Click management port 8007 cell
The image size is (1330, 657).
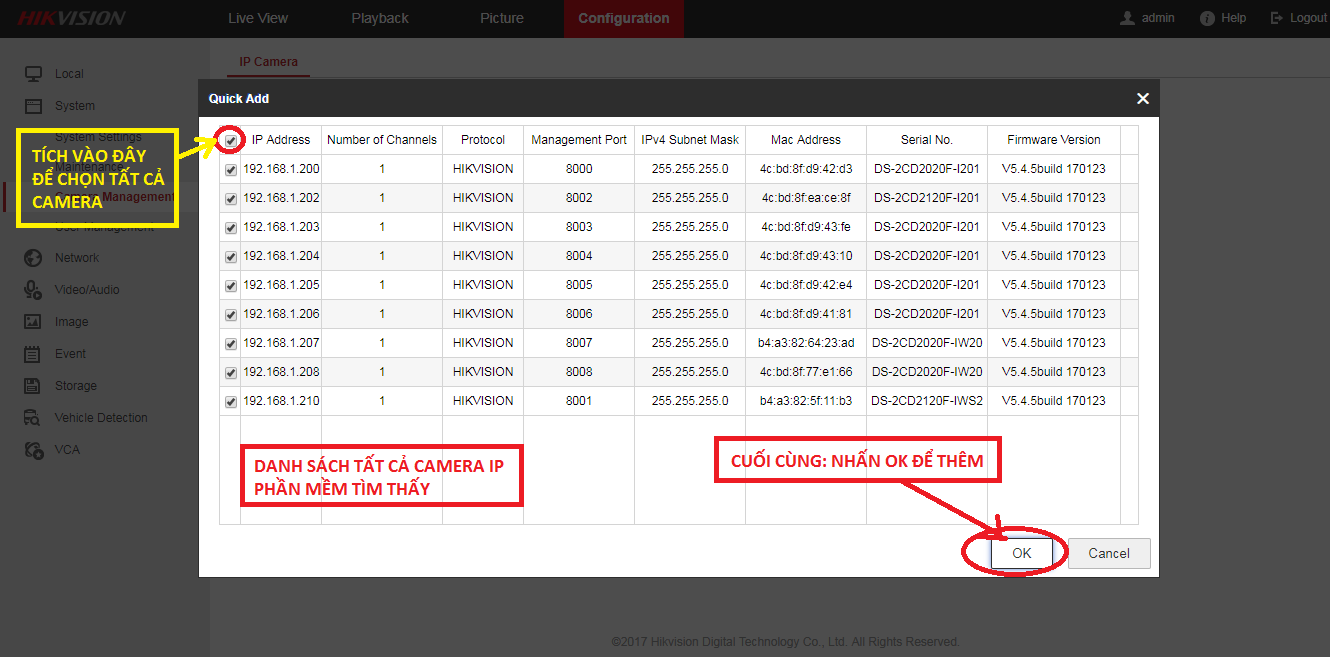[579, 343]
